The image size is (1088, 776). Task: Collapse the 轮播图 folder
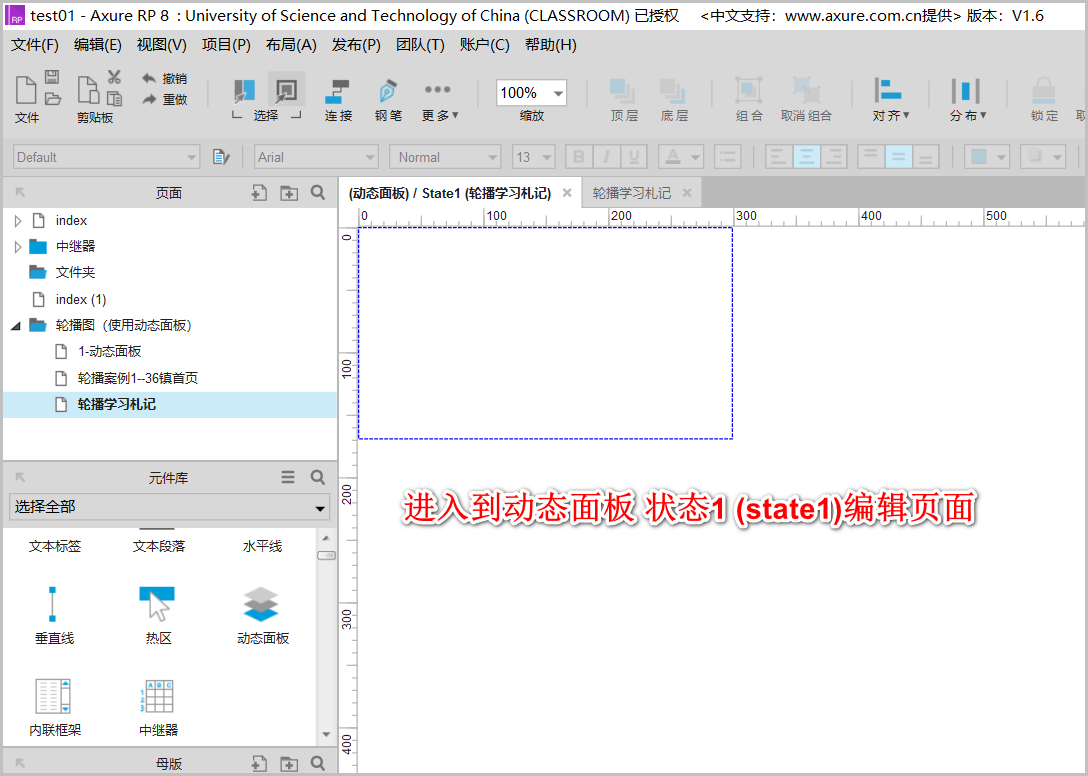point(16,326)
